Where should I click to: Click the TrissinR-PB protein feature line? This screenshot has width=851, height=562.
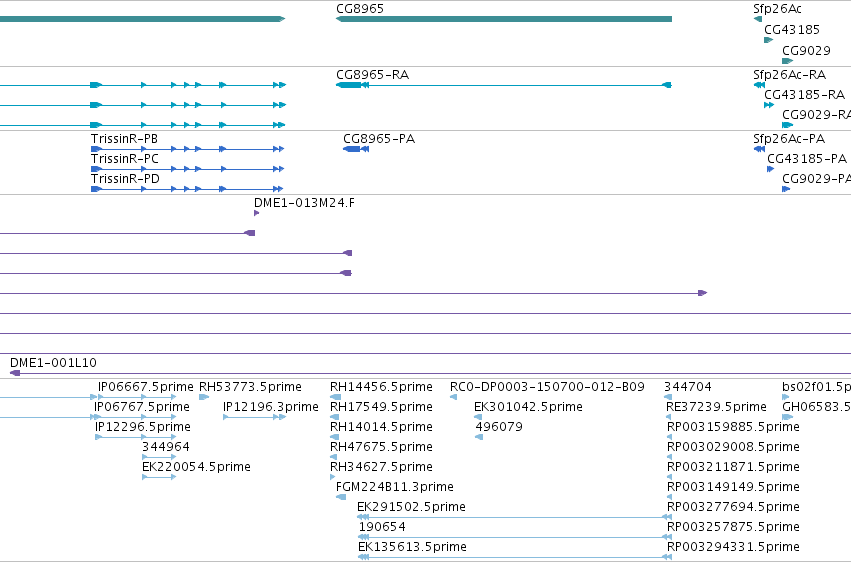[187, 149]
